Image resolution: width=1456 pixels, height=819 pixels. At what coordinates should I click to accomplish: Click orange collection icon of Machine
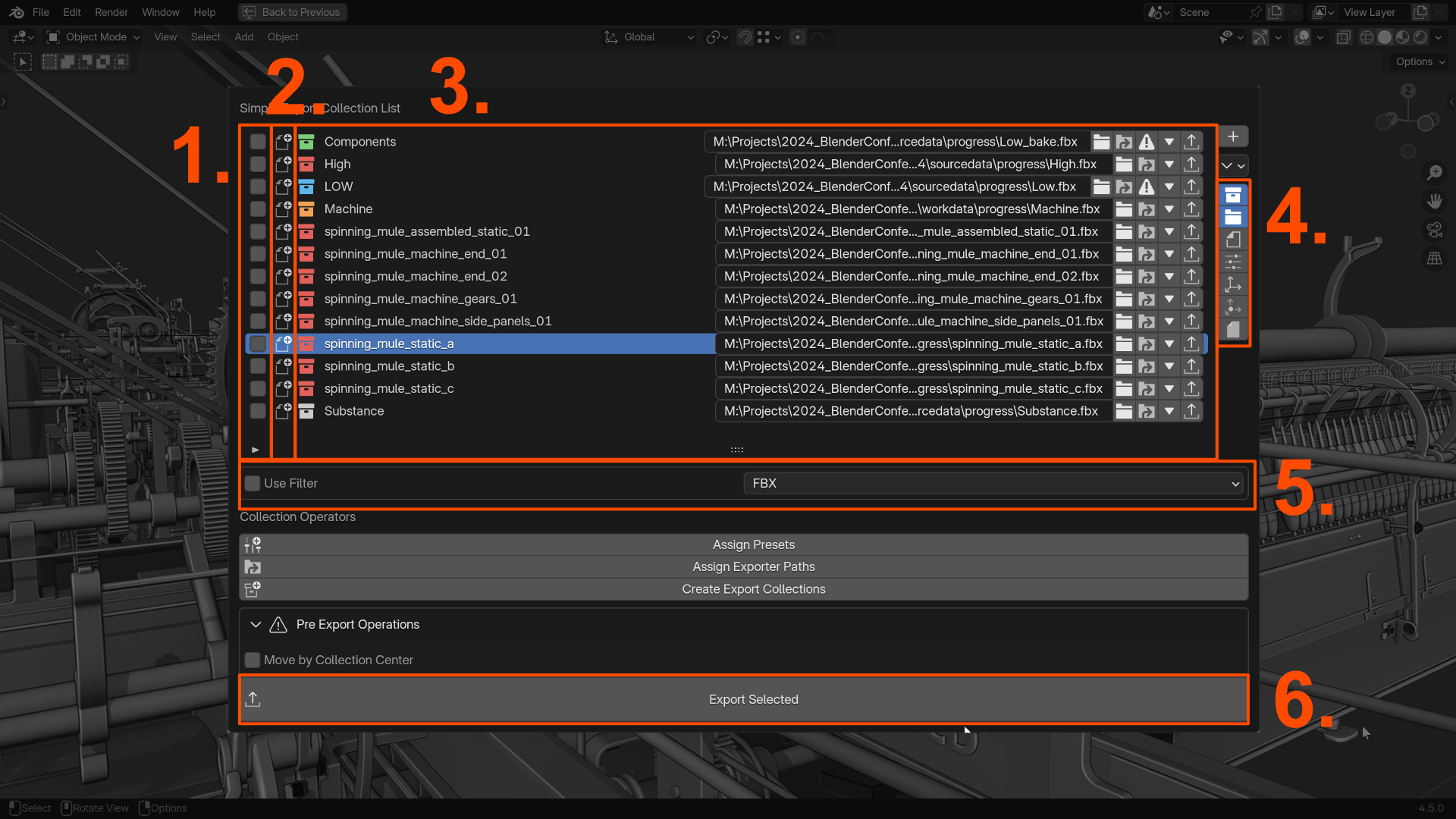point(306,209)
